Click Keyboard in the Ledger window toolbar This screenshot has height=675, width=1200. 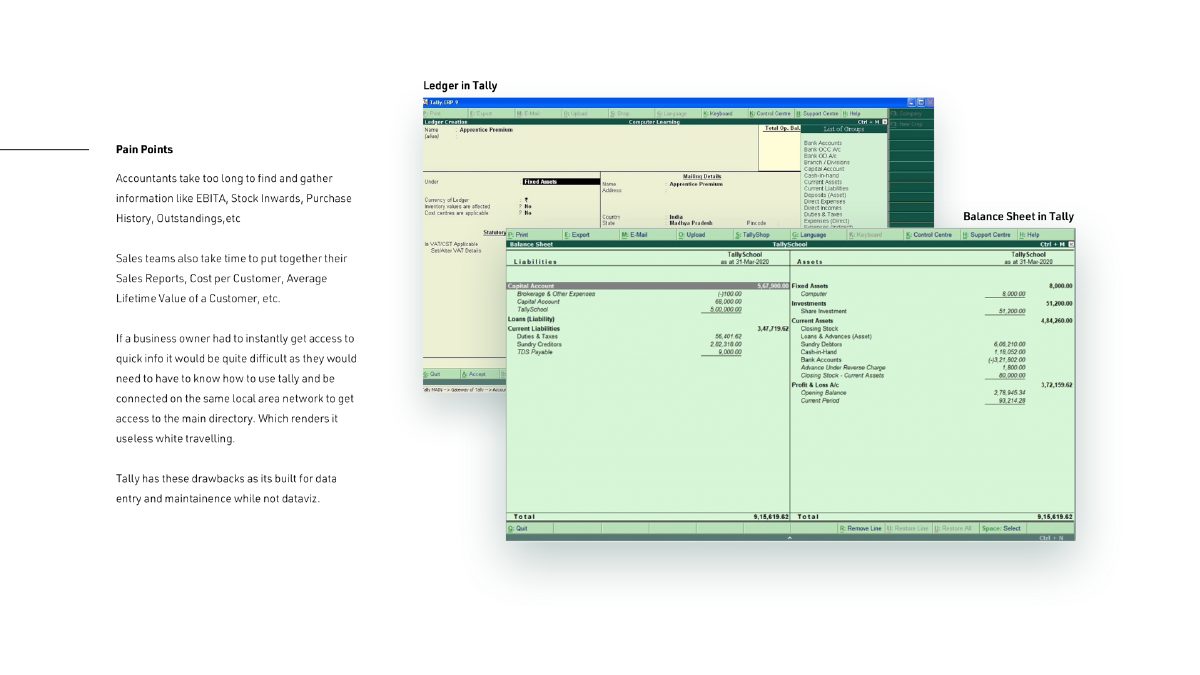click(725, 113)
